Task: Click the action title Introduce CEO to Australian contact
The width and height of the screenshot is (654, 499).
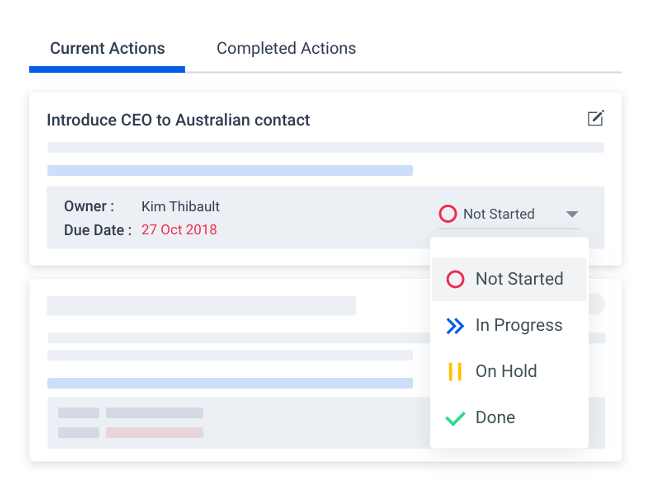Action: (178, 120)
